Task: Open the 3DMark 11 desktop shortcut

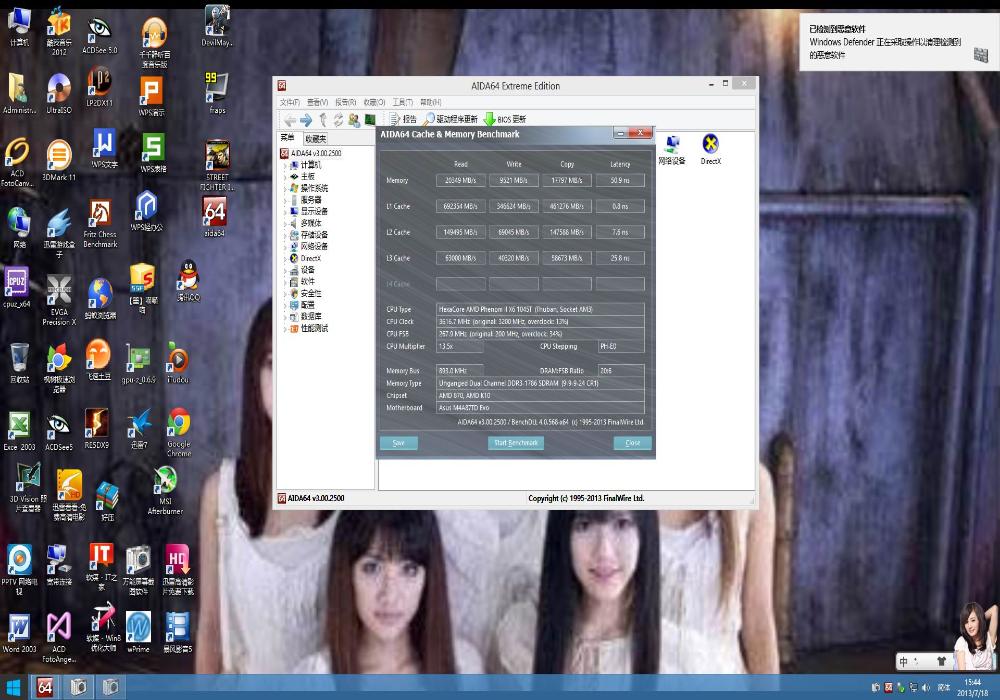Action: click(59, 160)
